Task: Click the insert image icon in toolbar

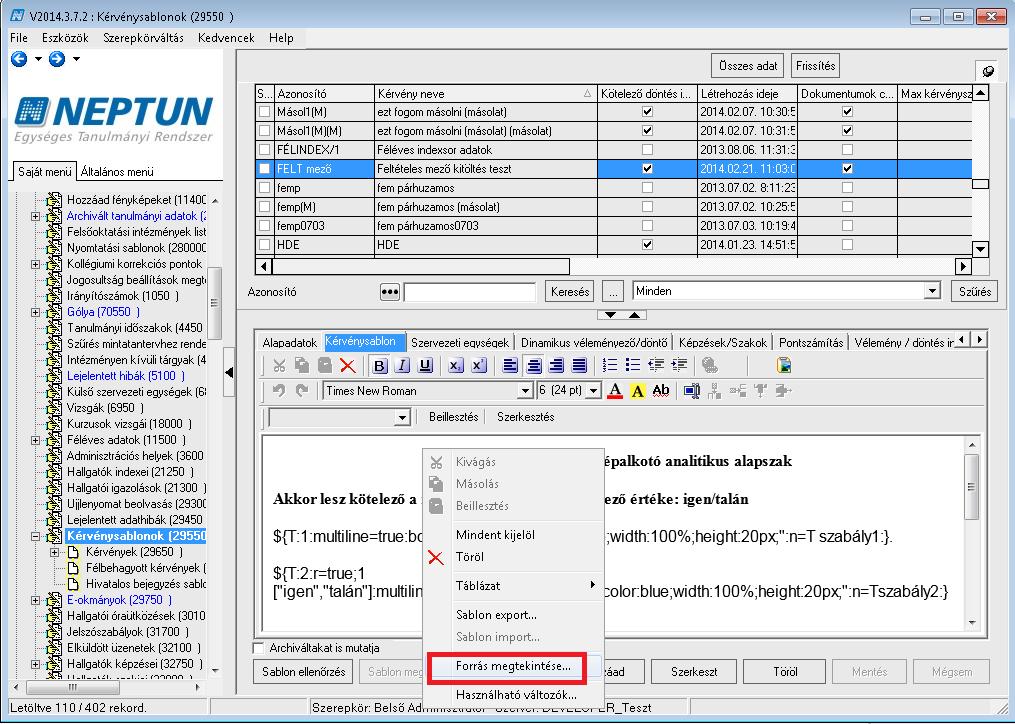Action: pyautogui.click(x=785, y=366)
